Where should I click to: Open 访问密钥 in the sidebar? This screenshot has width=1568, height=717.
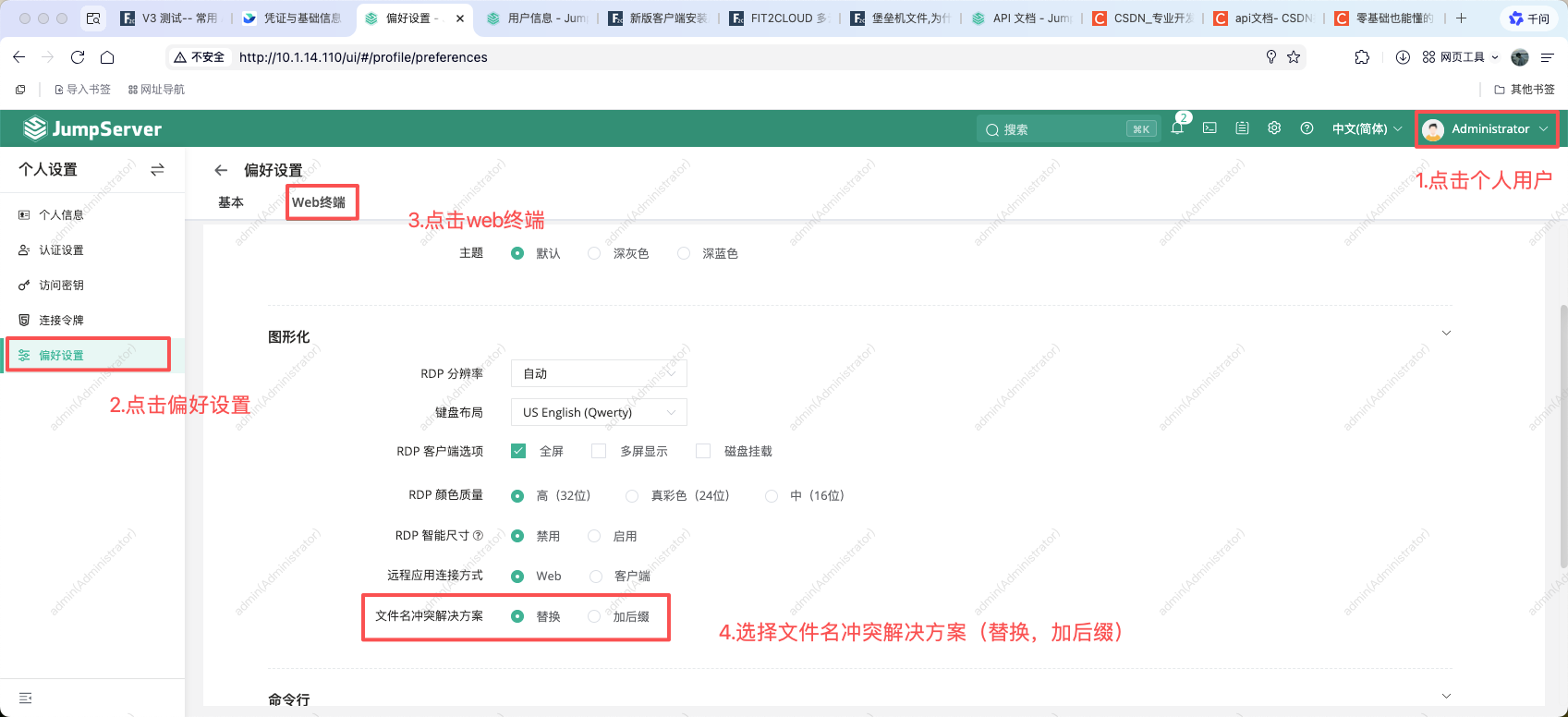click(61, 286)
